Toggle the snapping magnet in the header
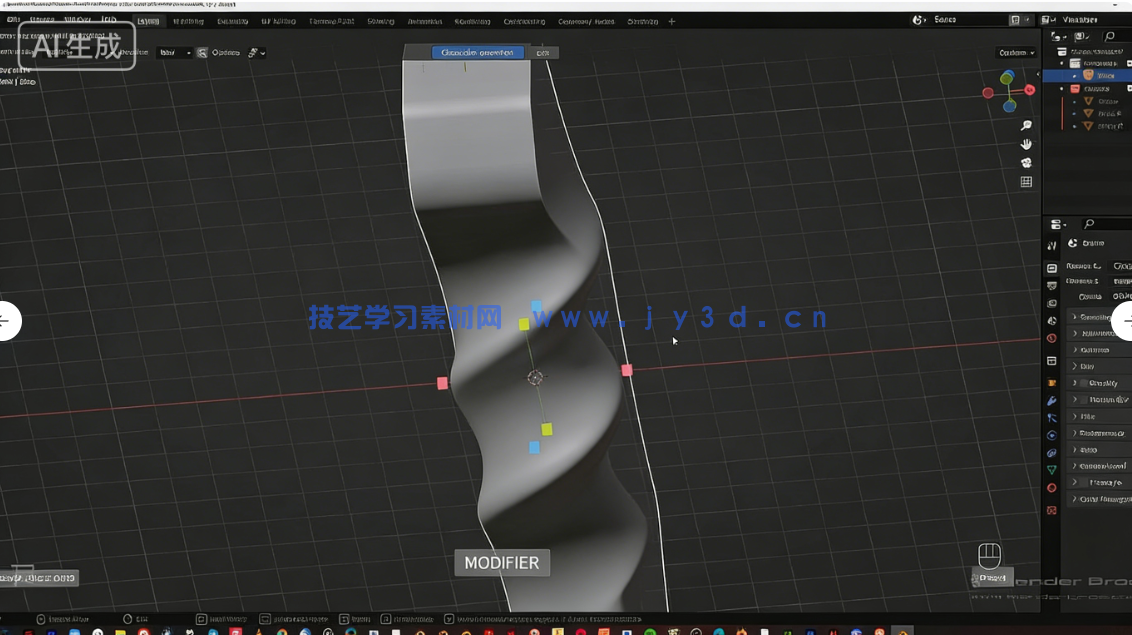1132x635 pixels. point(201,53)
